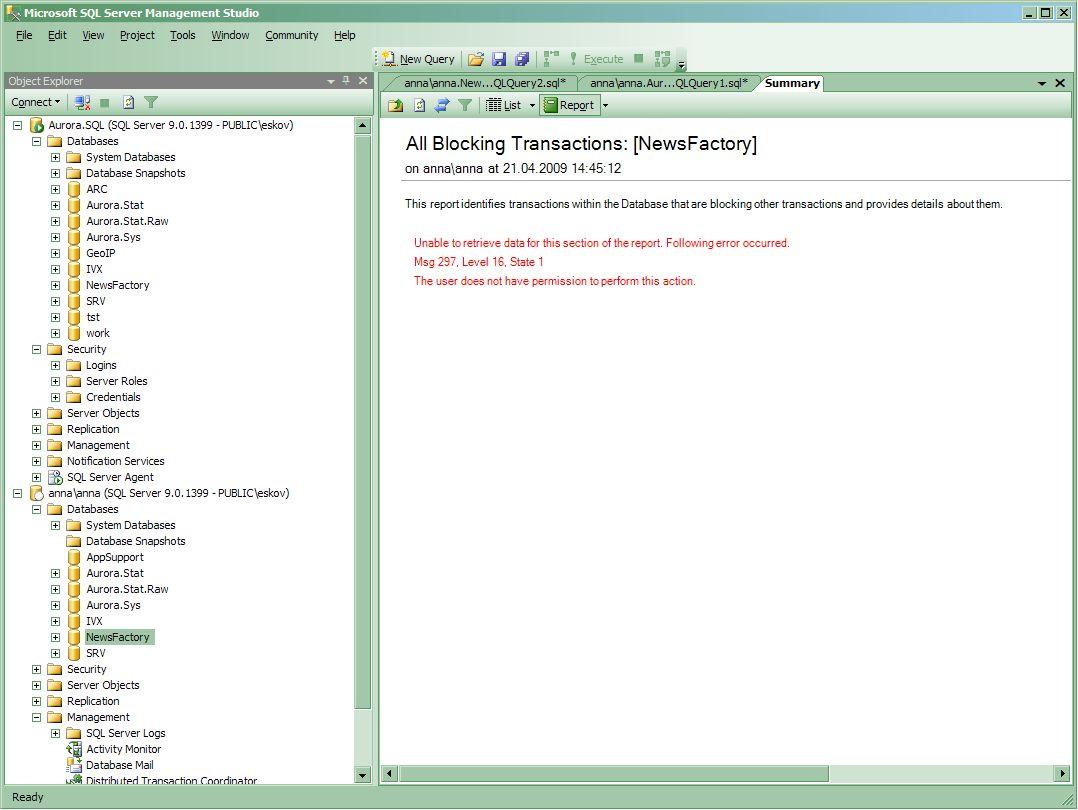The width and height of the screenshot is (1078, 810).
Task: Click the AppSupport database cylinder icon
Action: point(74,557)
